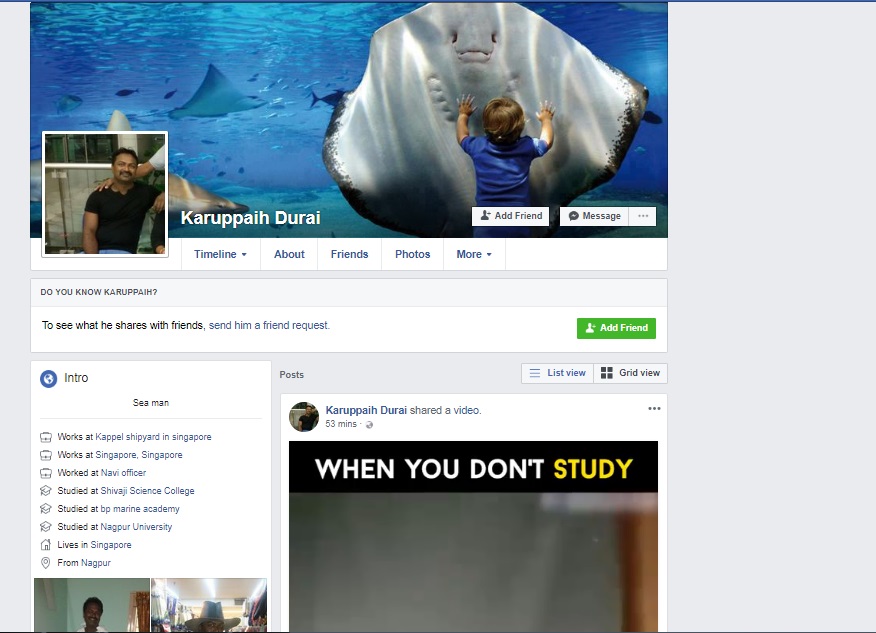Expand the More dropdown tab
Viewport: 876px width, 633px height.
pos(474,254)
